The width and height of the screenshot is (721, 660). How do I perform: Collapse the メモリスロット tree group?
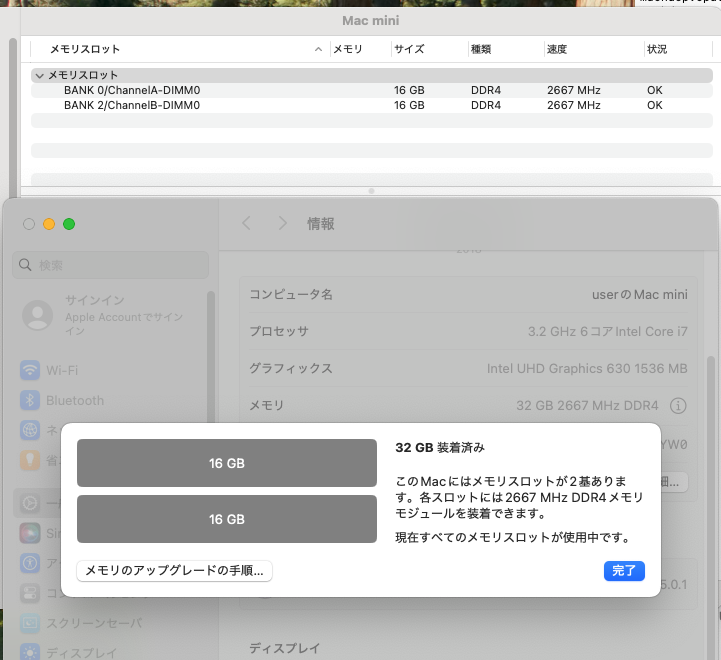coord(40,75)
